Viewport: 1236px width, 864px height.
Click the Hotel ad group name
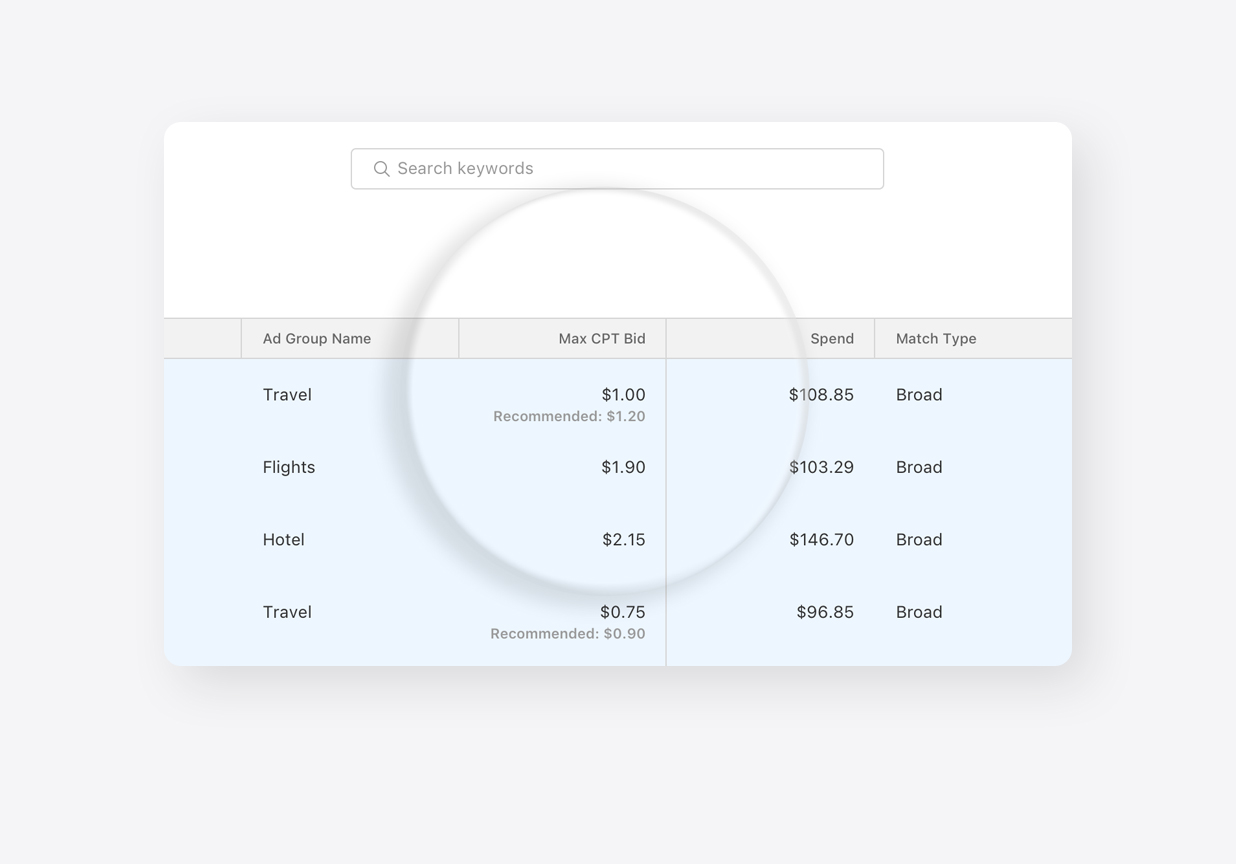(283, 539)
